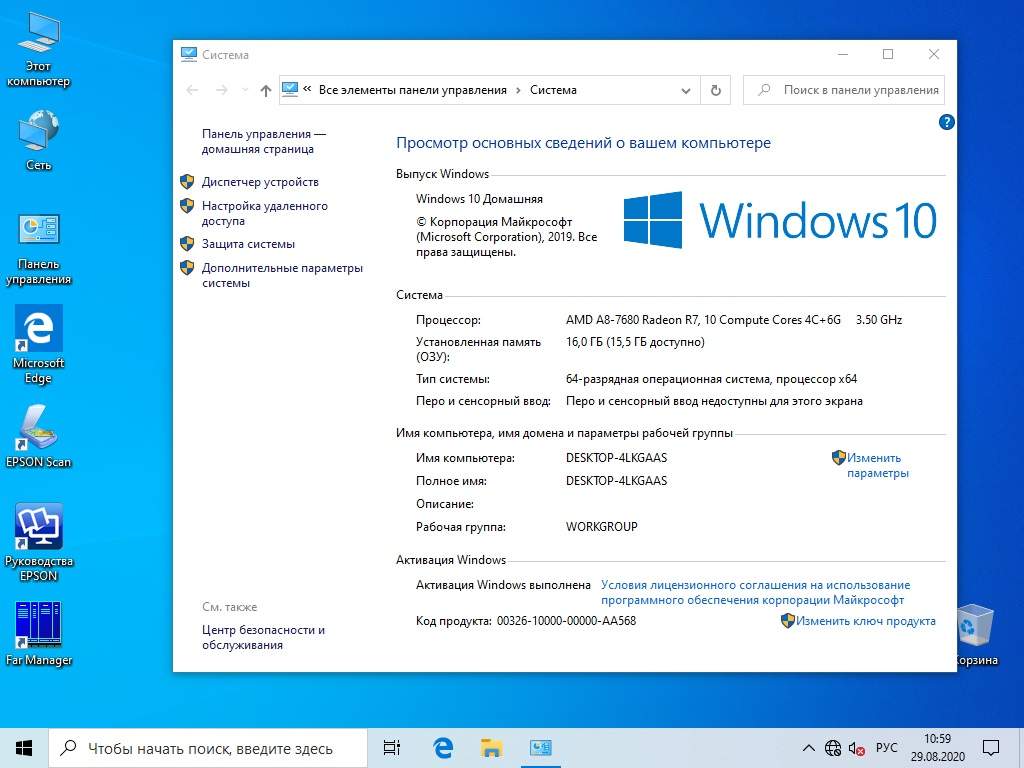The image size is (1024, 768).
Task: Open the Microsoft license terms link
Action: 755,592
